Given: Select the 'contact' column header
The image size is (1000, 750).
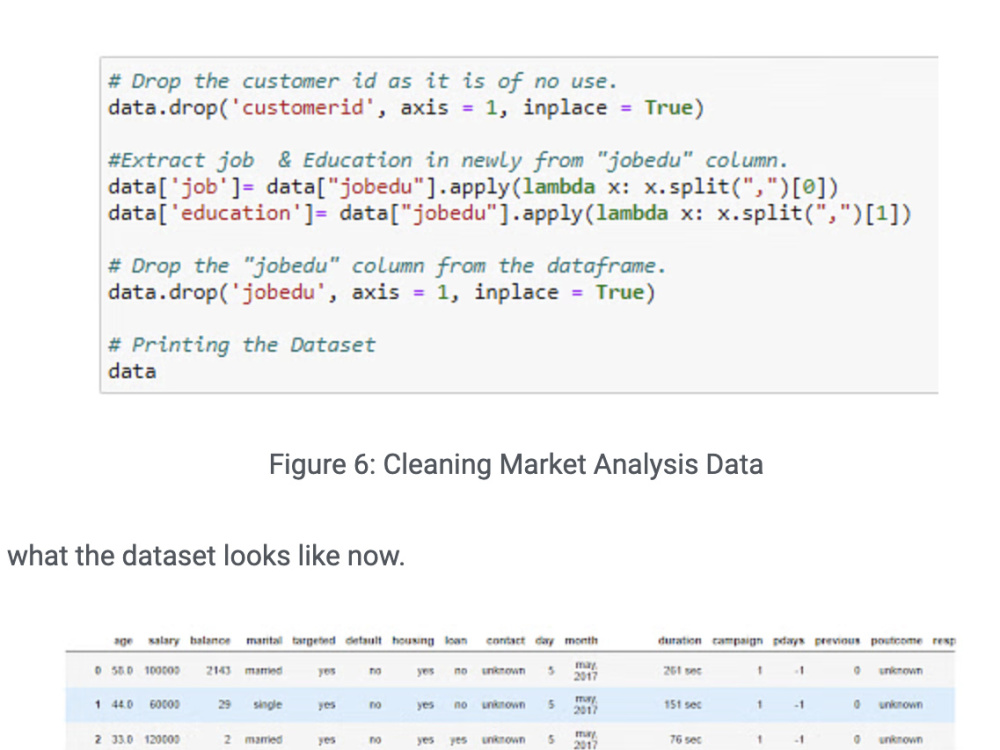Looking at the screenshot, I should tap(505, 640).
